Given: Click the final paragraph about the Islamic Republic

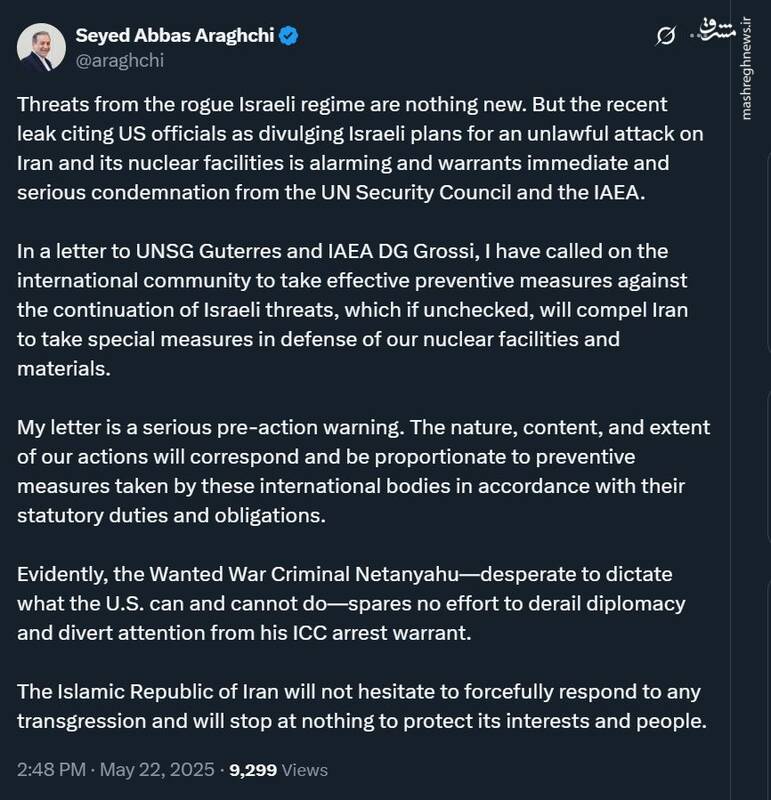Looking at the screenshot, I should coord(360,708).
